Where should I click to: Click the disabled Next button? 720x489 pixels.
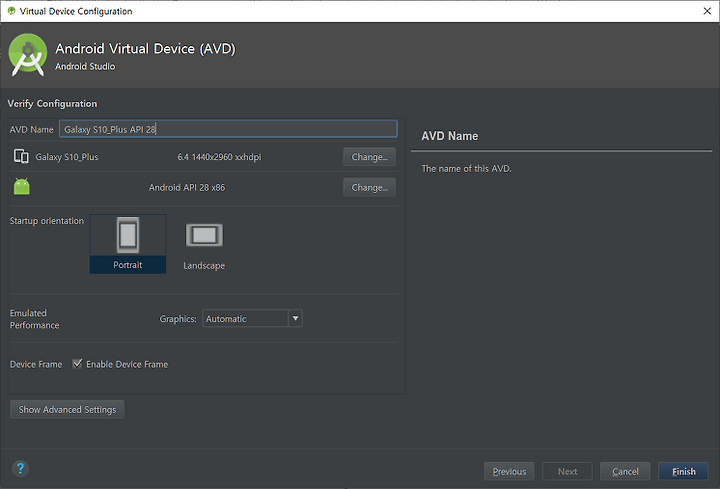[567, 471]
